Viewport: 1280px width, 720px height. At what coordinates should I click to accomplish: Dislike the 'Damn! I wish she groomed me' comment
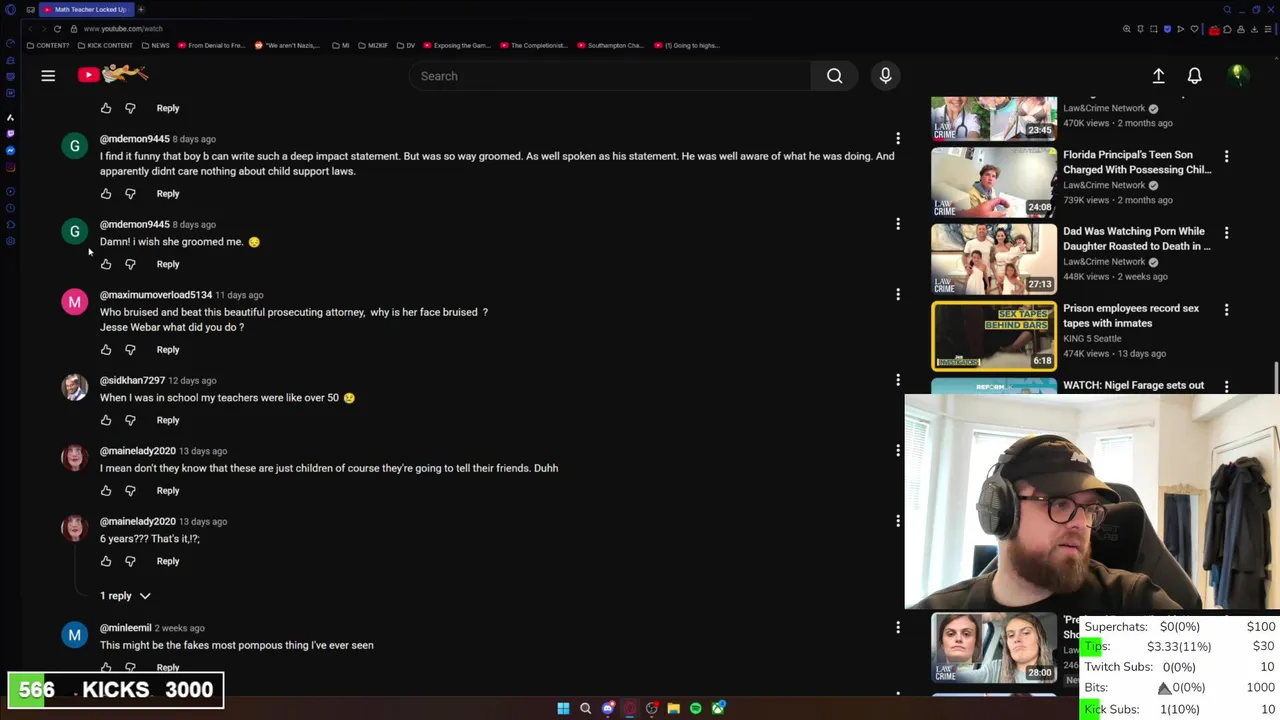pyautogui.click(x=130, y=264)
